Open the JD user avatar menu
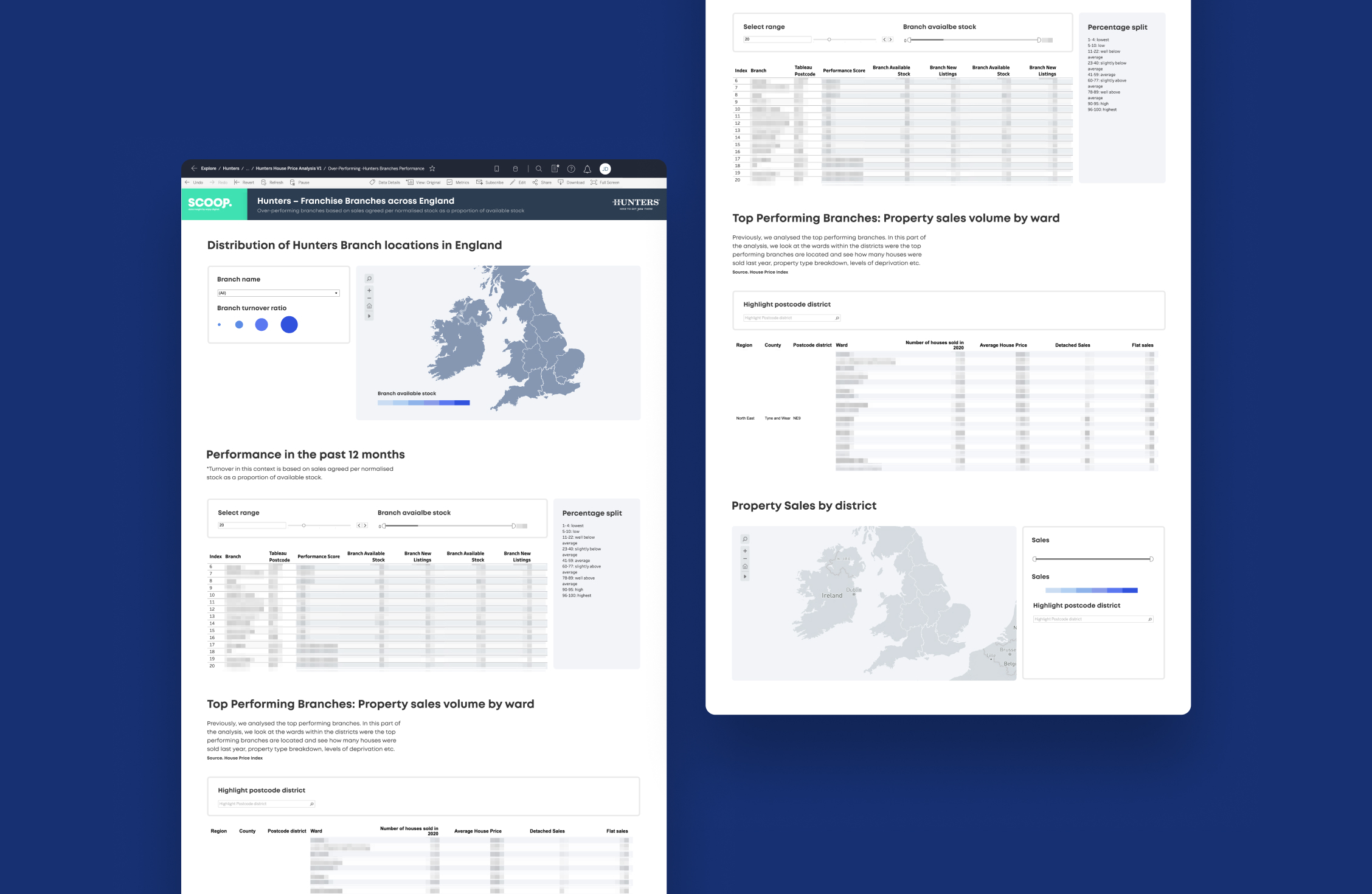The height and width of the screenshot is (894, 1372). (x=605, y=169)
